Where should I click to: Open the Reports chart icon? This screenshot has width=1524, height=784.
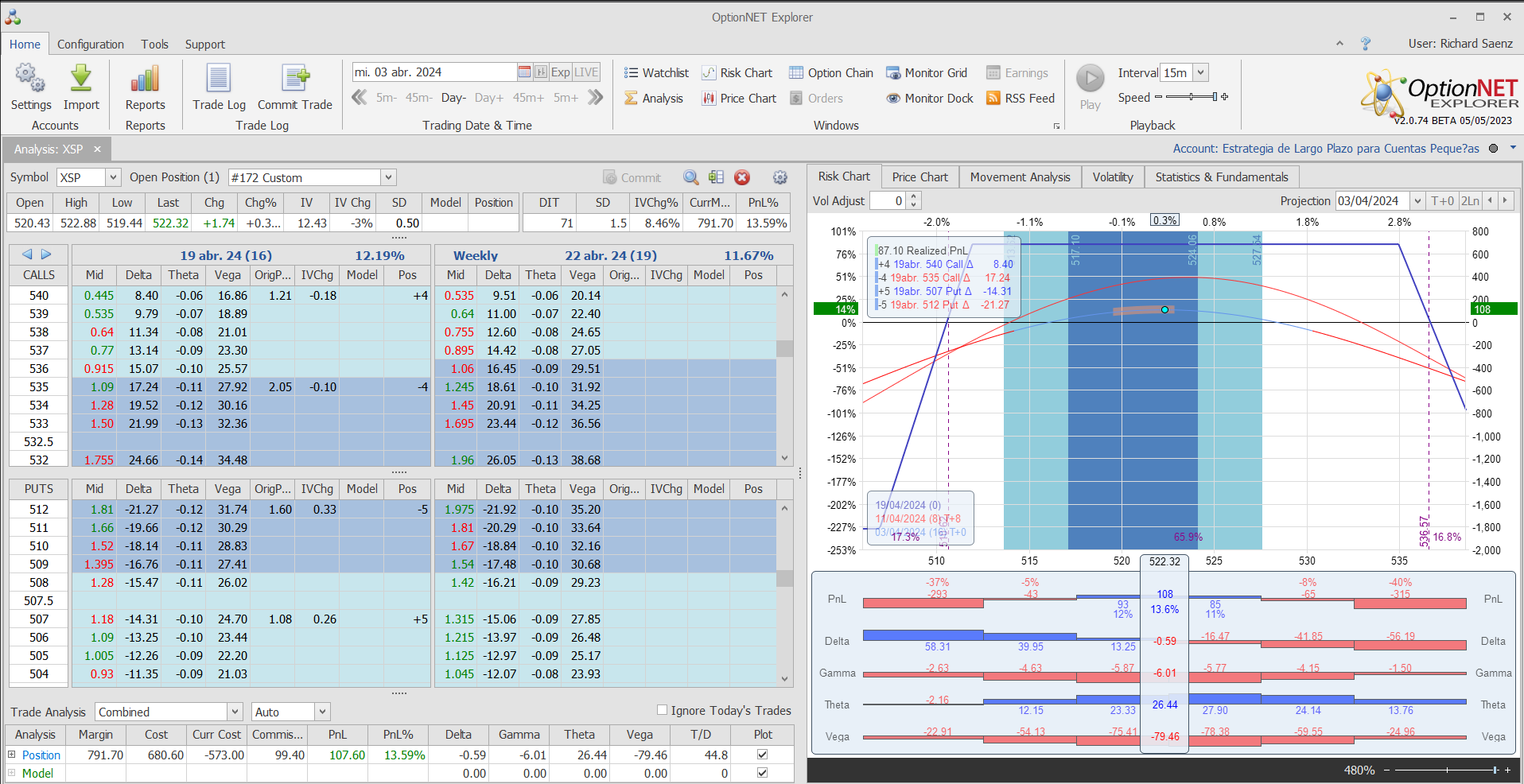145,80
